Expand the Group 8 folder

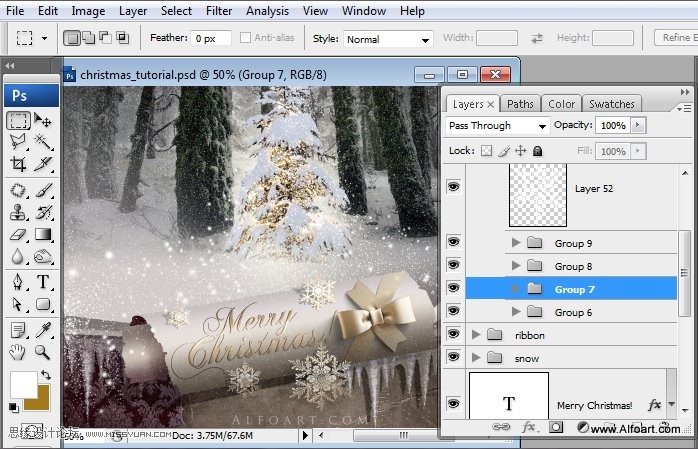[x=516, y=266]
